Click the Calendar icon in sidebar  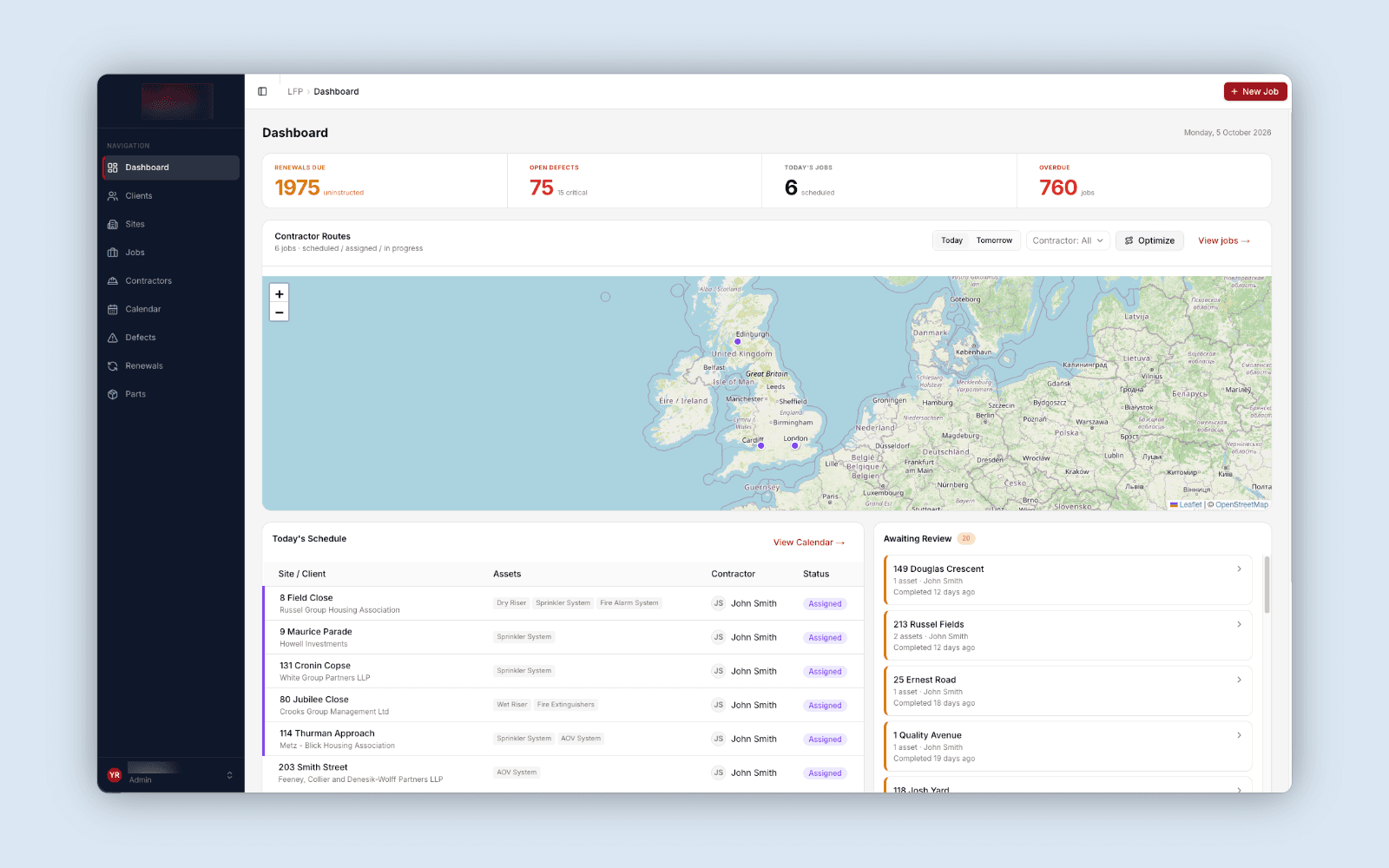(113, 309)
